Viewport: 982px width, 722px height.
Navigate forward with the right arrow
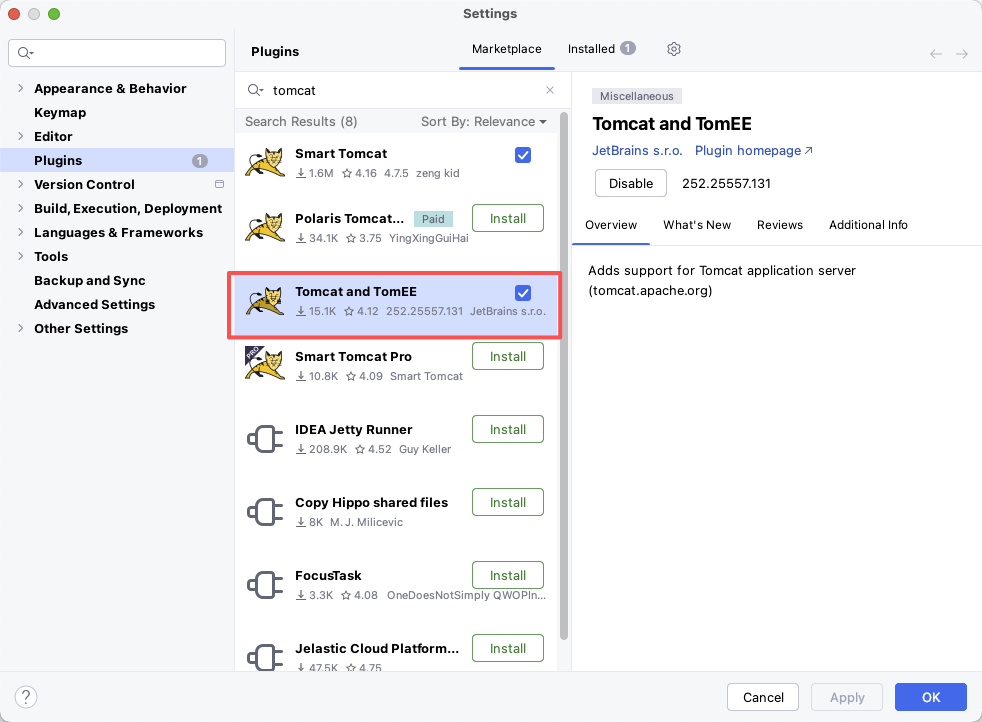962,54
